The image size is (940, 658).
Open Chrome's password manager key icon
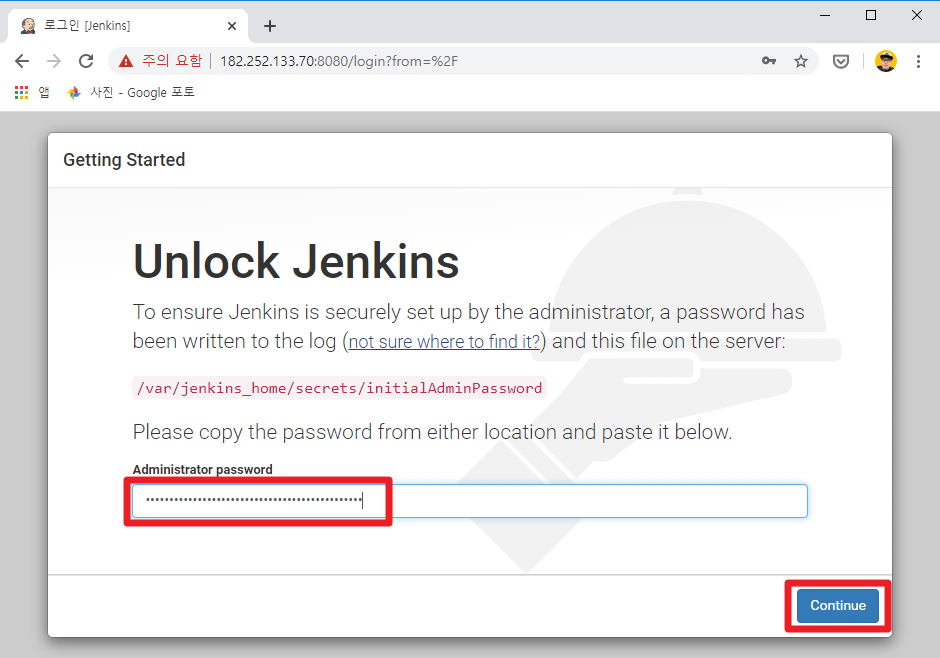pos(768,61)
